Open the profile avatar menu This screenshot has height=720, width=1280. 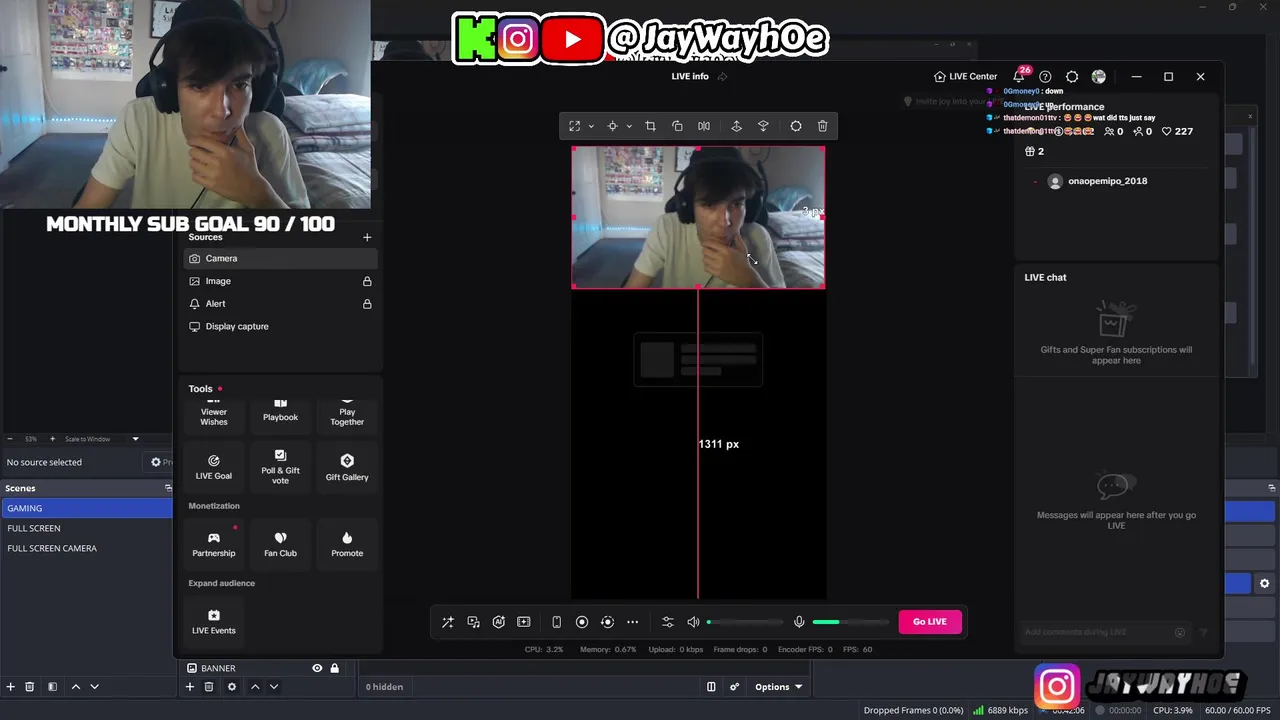click(1099, 76)
